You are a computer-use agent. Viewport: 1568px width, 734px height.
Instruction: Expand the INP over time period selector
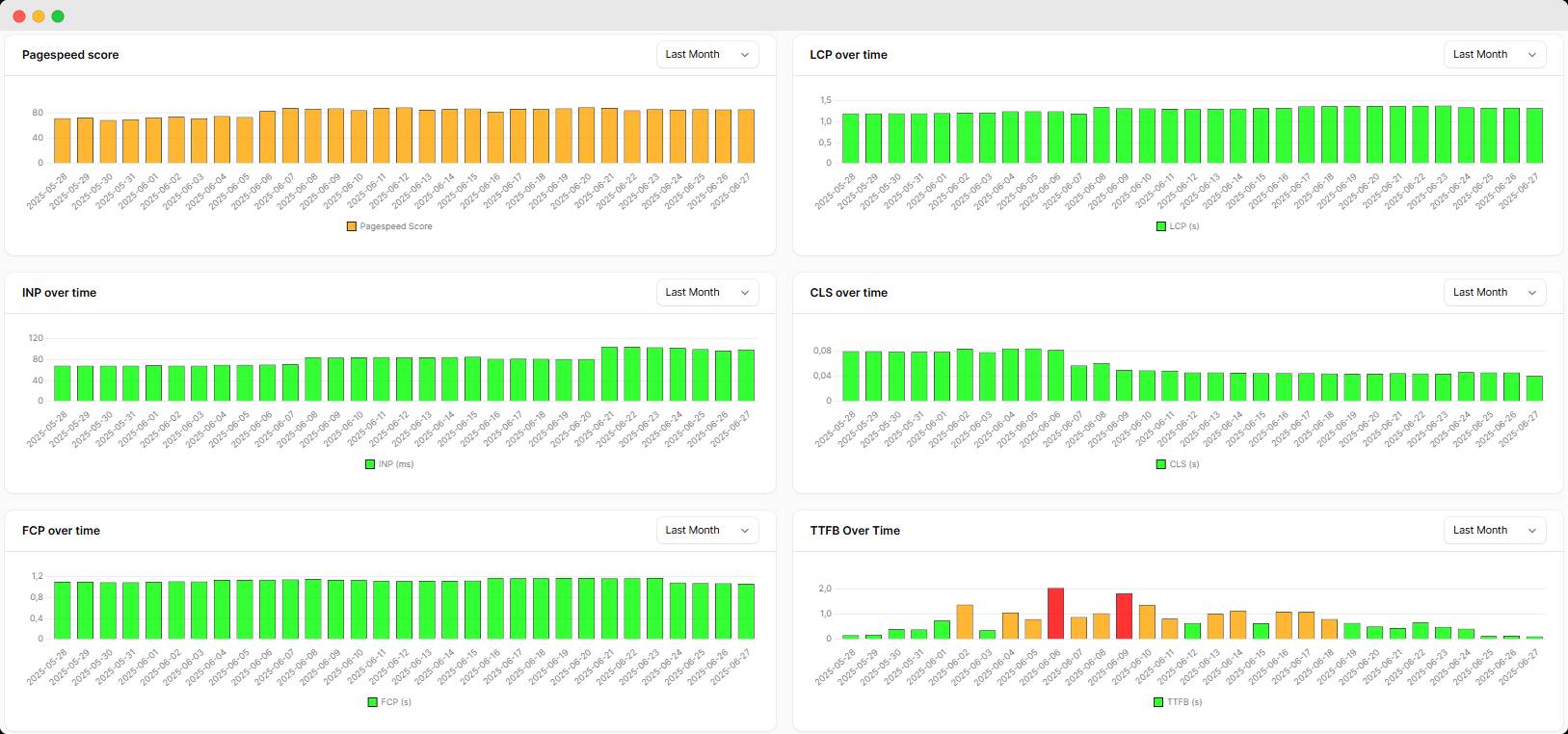click(x=707, y=293)
